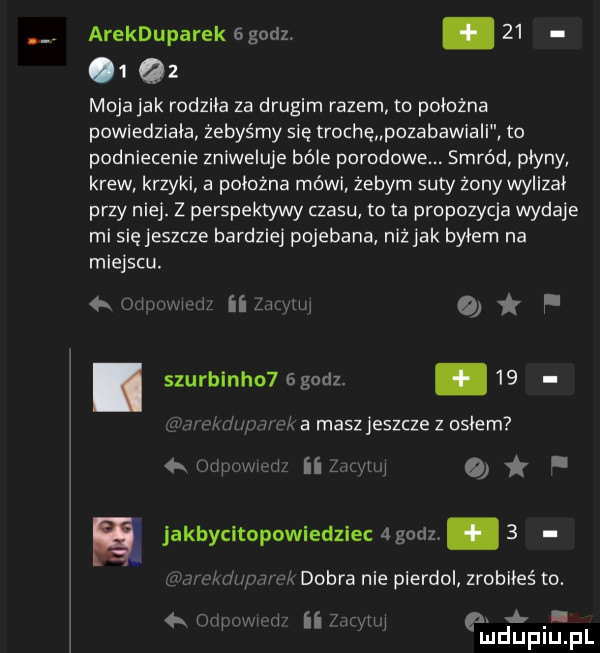Award a badge to szurbinho7's reply
600x653 pixels.
(477, 469)
